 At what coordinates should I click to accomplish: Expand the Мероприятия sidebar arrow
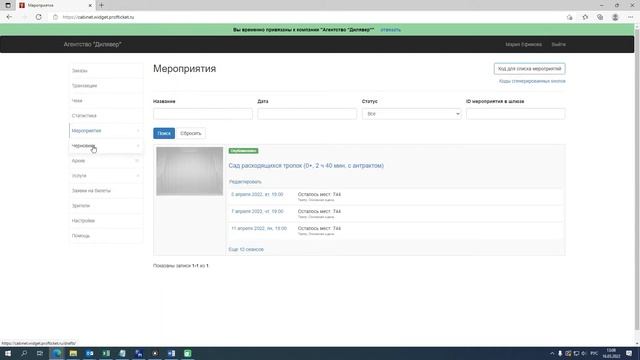(138, 131)
